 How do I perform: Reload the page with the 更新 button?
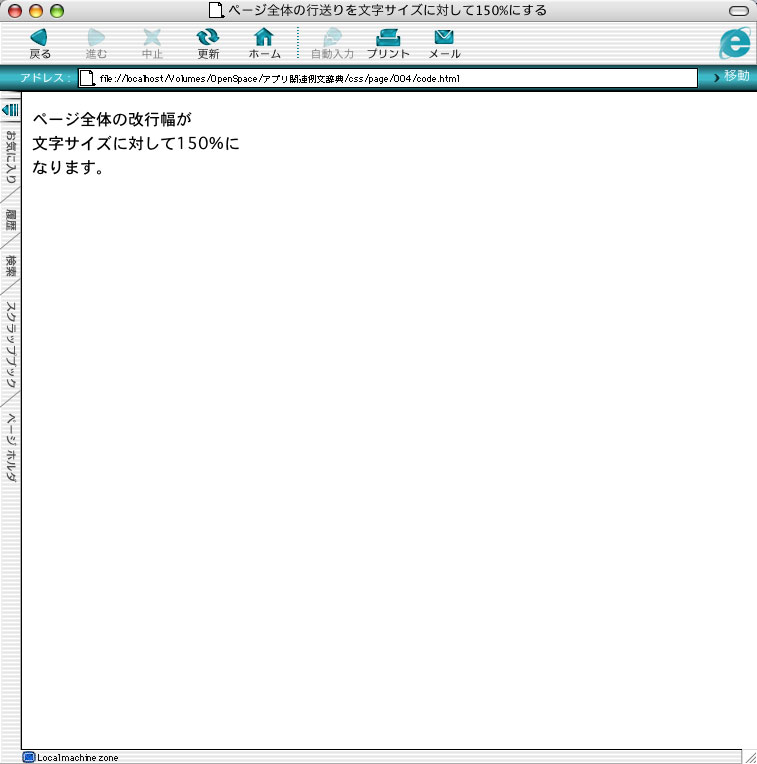click(x=208, y=42)
